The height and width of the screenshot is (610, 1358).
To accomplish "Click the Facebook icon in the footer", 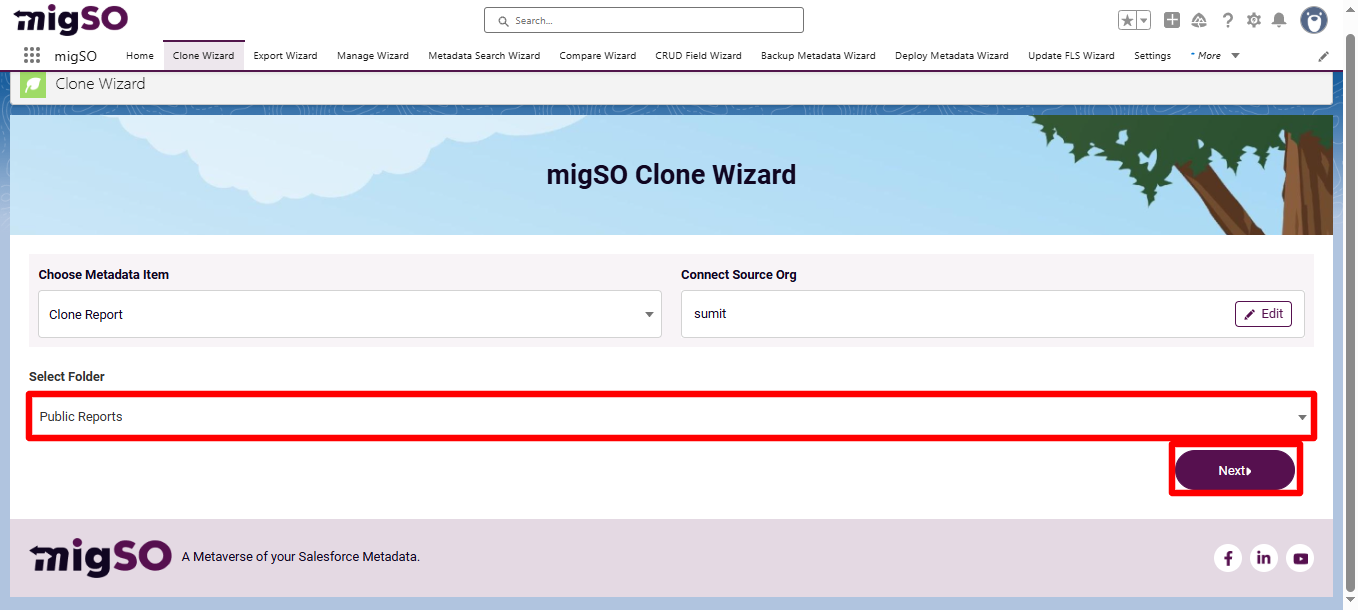I will [x=1228, y=558].
